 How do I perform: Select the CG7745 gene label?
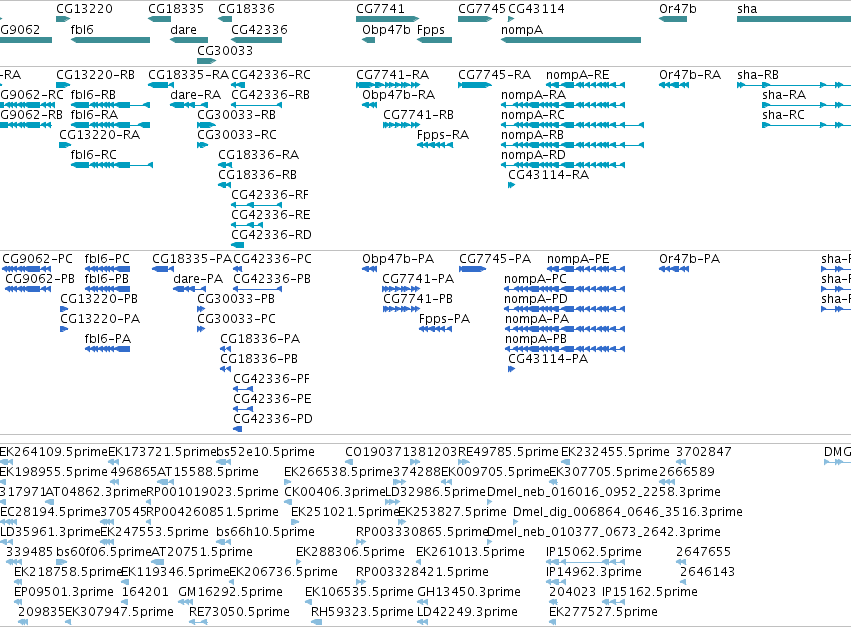pos(482,9)
